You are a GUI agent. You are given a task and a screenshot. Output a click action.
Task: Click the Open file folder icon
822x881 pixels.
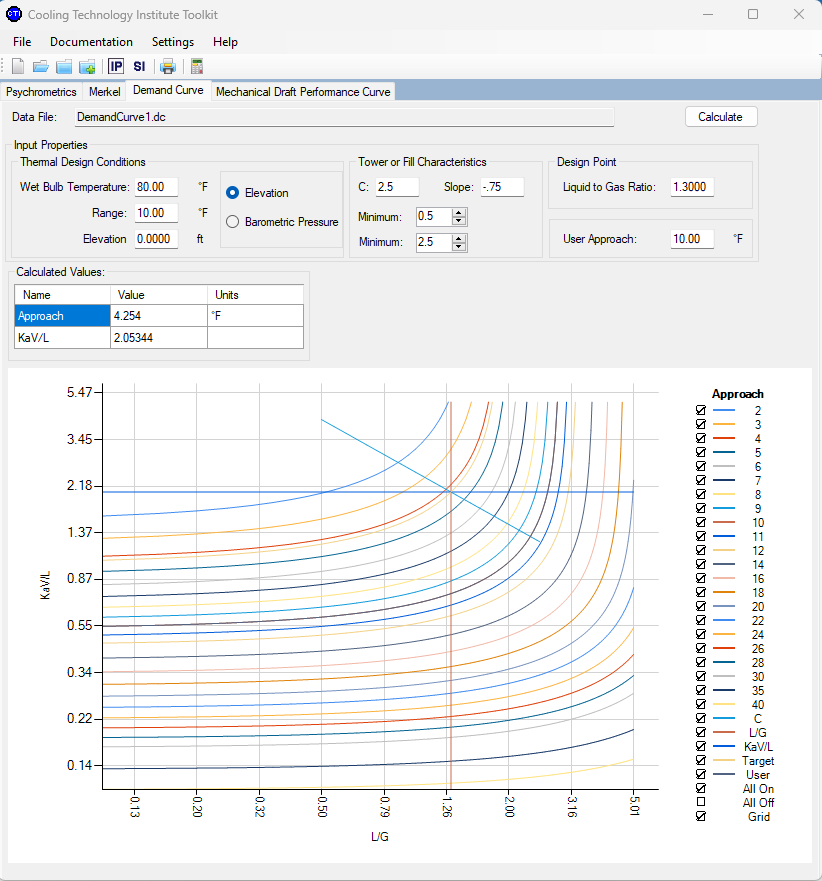(41, 67)
